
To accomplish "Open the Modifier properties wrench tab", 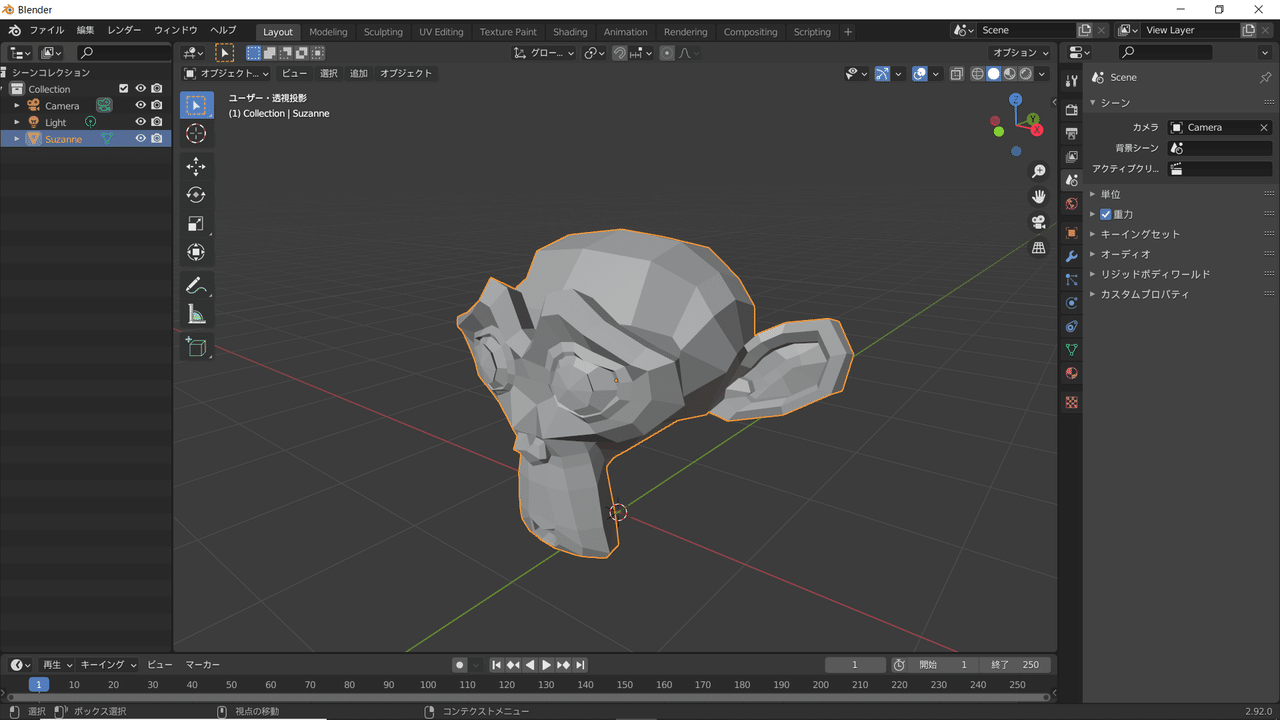I will coord(1071,256).
